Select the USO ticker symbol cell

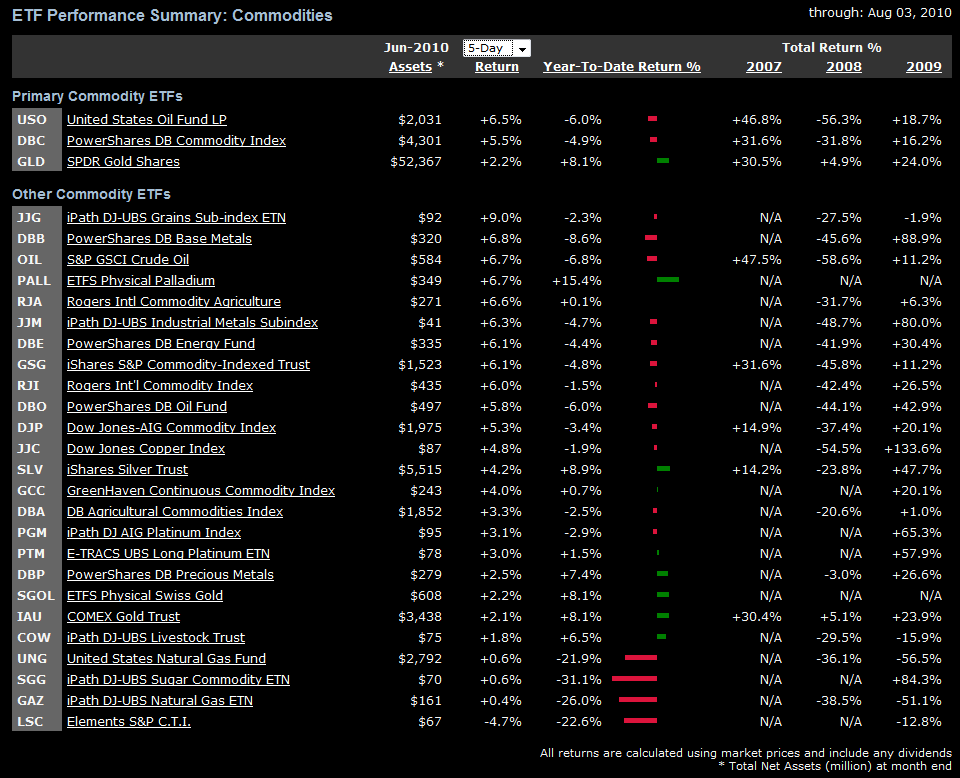pyautogui.click(x=37, y=120)
